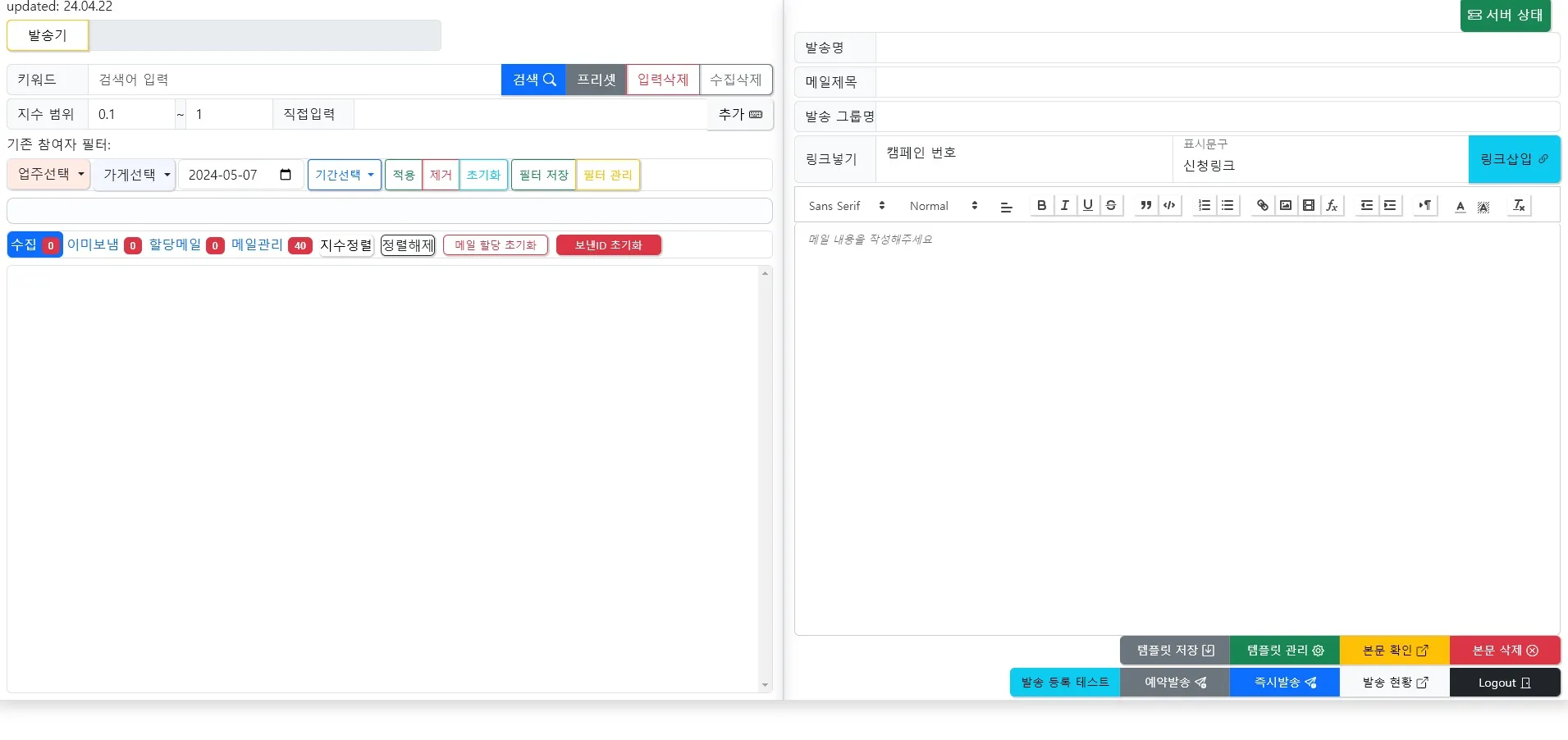Open the Normal text size dropdown
The width and height of the screenshot is (1568, 740).
[x=939, y=206]
